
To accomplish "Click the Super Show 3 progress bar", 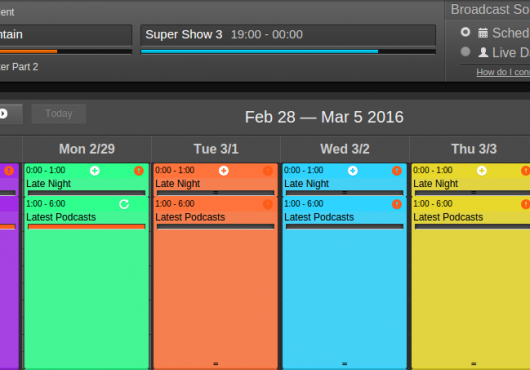I will coord(288,52).
